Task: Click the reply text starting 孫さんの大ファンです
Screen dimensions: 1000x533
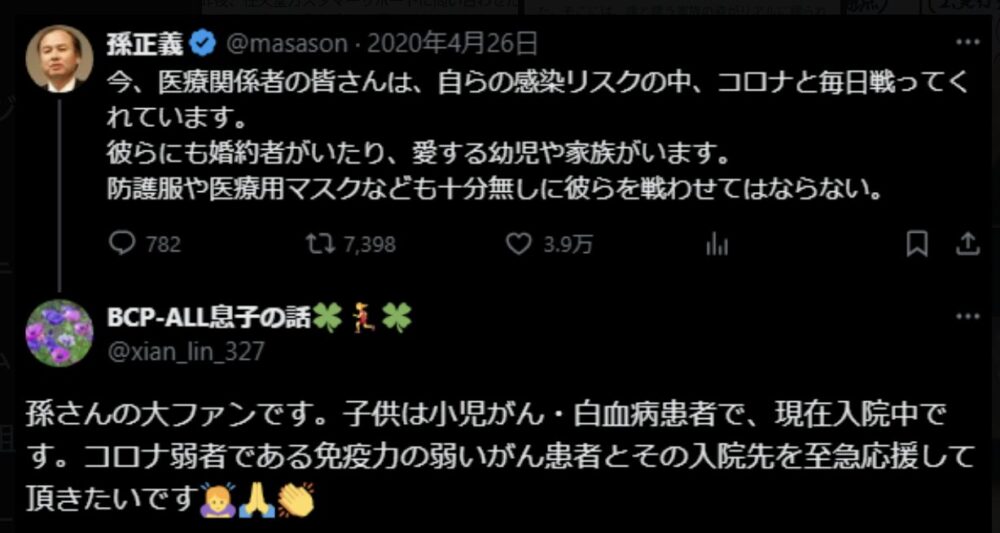Action: point(501,458)
